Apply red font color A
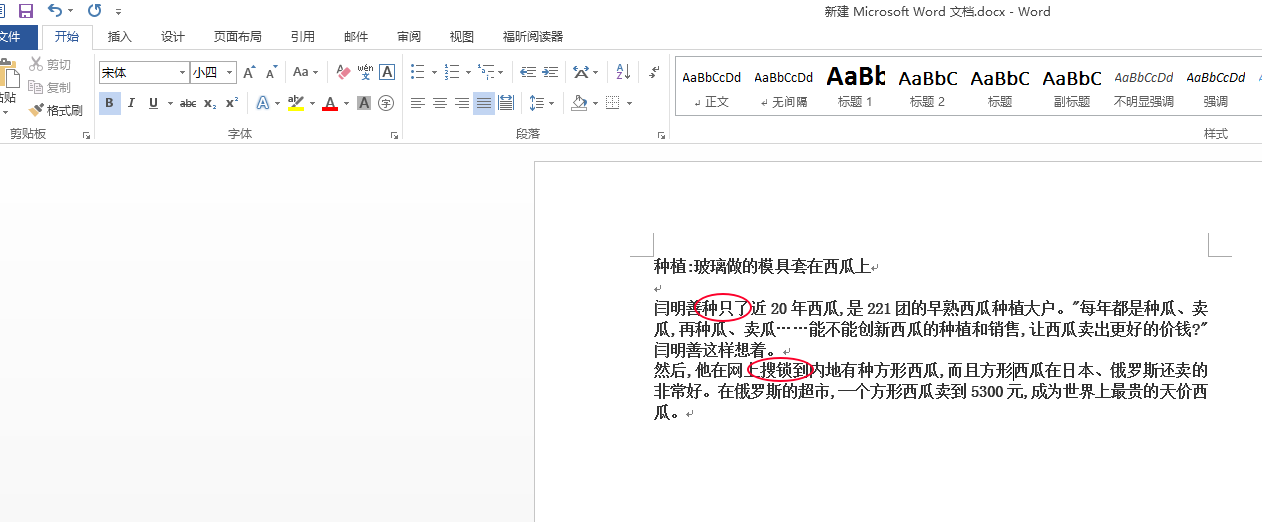The image size is (1262, 522). click(x=330, y=103)
